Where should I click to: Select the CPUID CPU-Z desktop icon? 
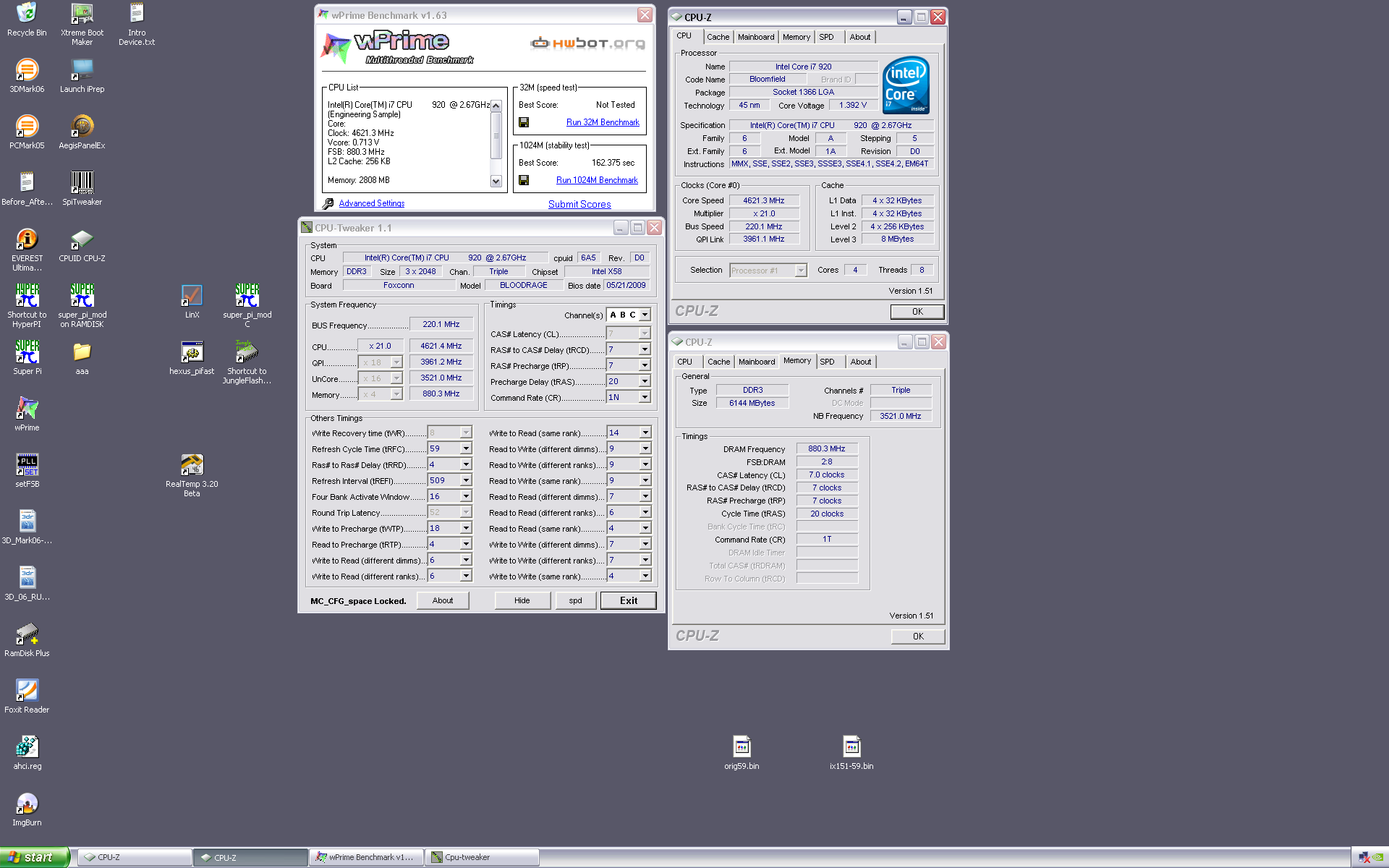point(82,244)
